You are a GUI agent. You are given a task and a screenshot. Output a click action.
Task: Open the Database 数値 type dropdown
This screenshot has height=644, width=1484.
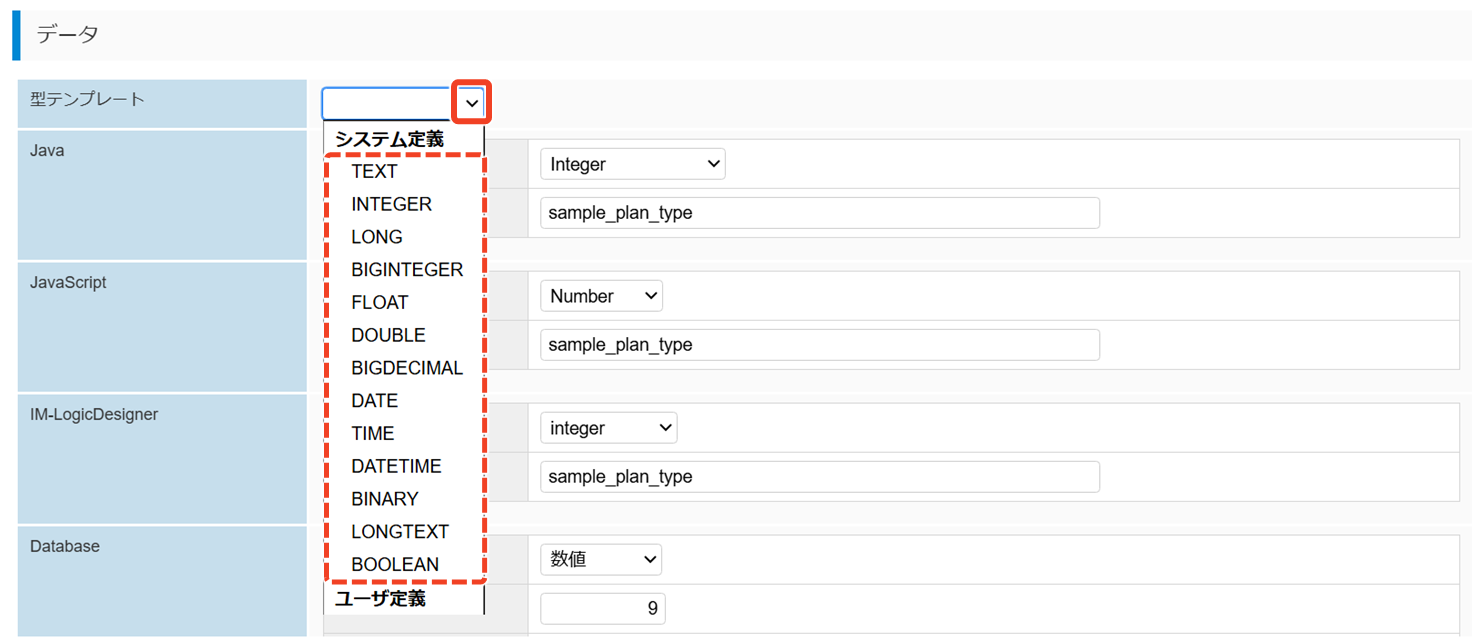point(601,560)
